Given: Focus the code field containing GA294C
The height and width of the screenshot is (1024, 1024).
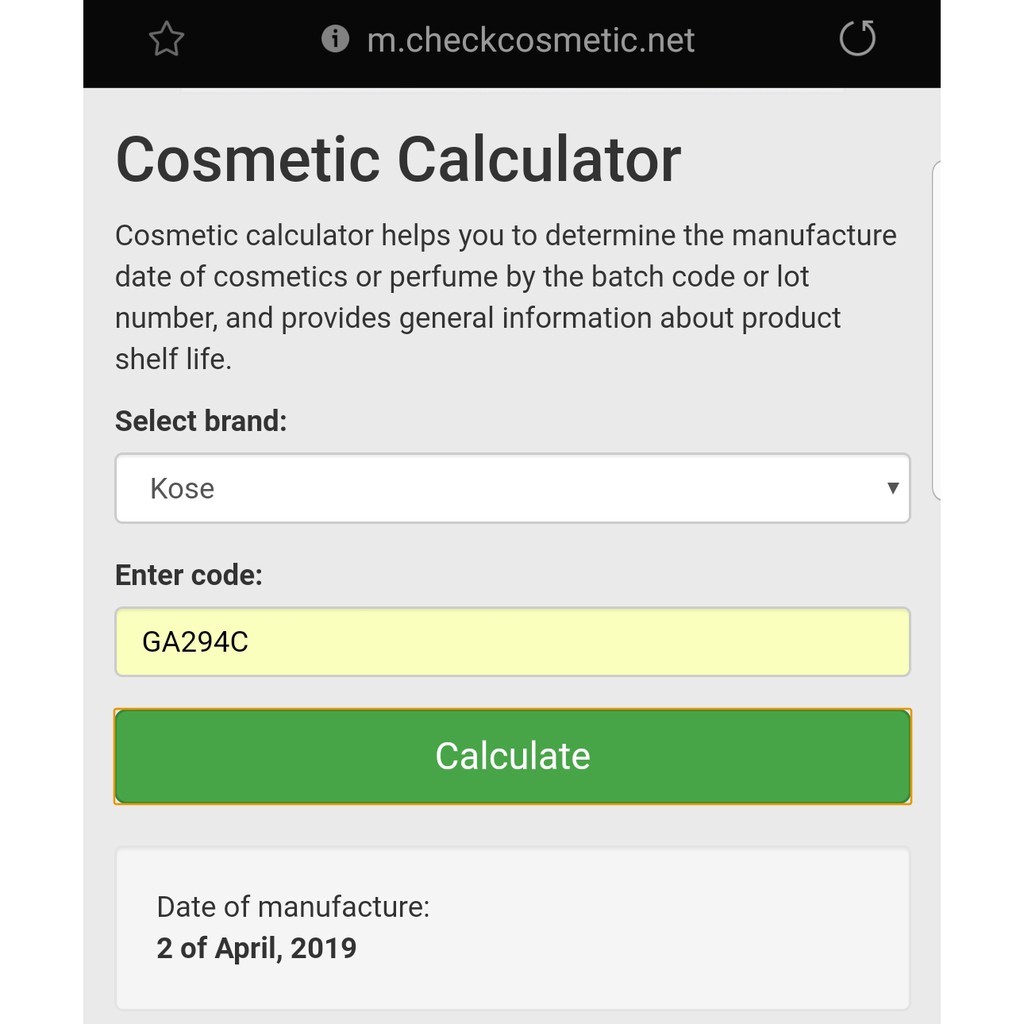Looking at the screenshot, I should coord(512,642).
